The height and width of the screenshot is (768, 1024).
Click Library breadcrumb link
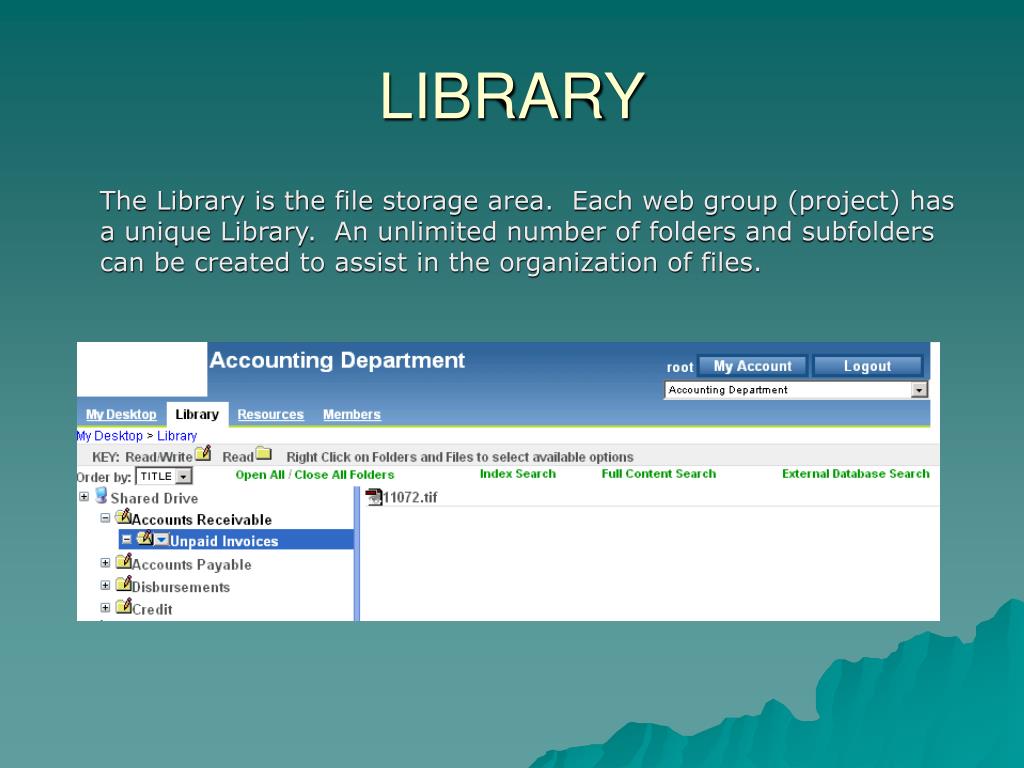[x=177, y=436]
